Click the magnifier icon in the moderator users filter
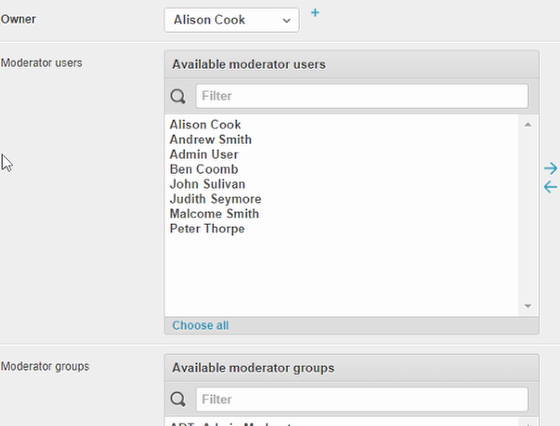Image resolution: width=560 pixels, height=426 pixels. (x=178, y=96)
